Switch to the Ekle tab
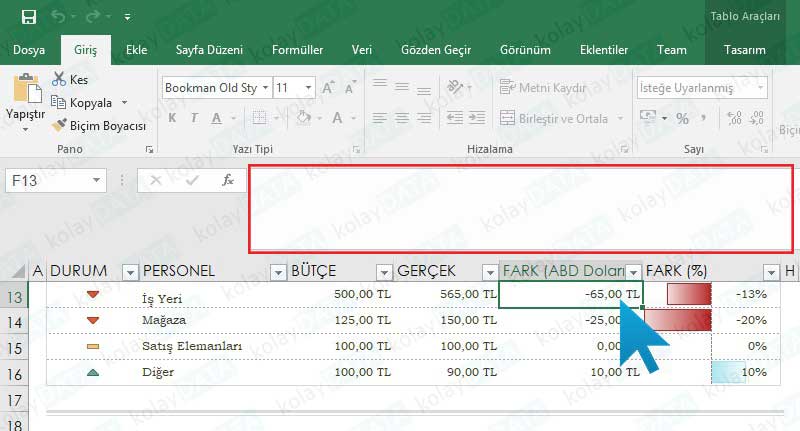800x431 pixels. point(137,50)
